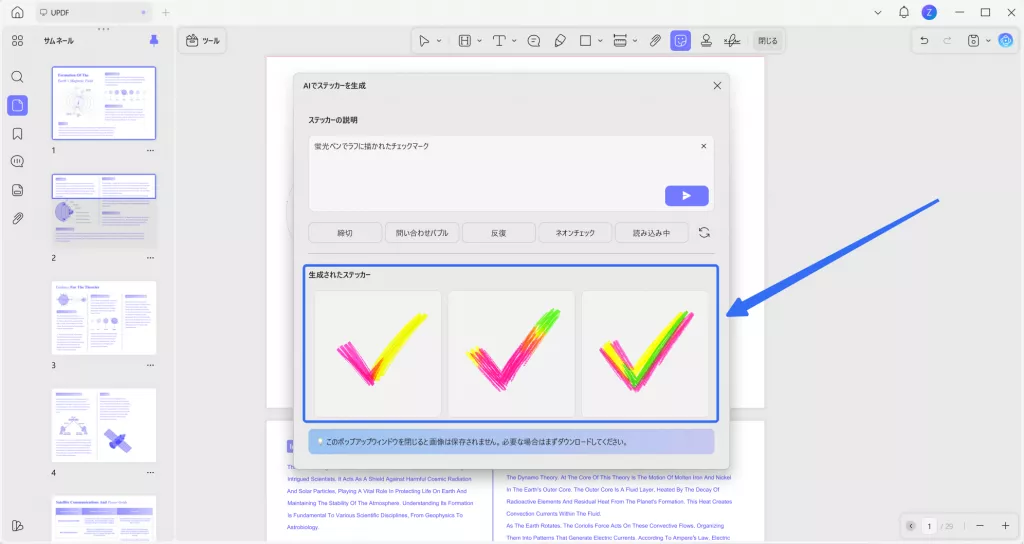The width and height of the screenshot is (1024, 544).
Task: Select the pencil drawing tool
Action: (x=560, y=40)
